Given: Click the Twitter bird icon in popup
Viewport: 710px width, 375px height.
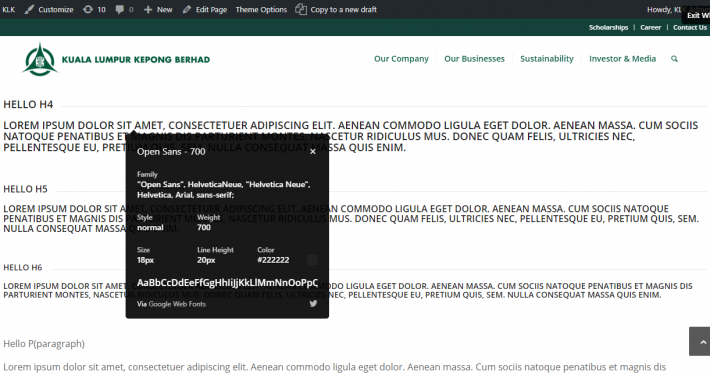Looking at the screenshot, I should pyautogui.click(x=313, y=304).
